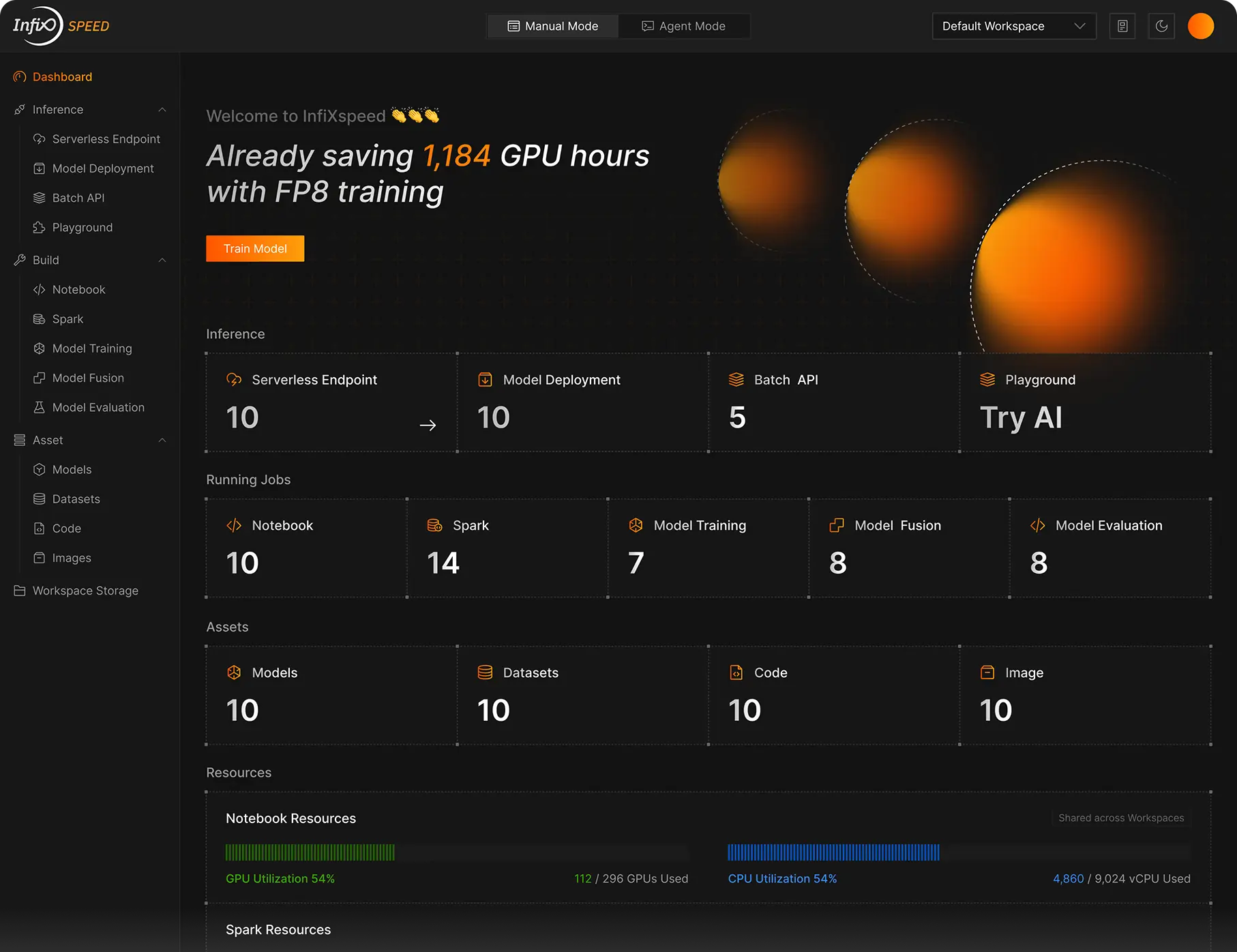Click the Spark running jobs icon
The image size is (1237, 952).
434,526
